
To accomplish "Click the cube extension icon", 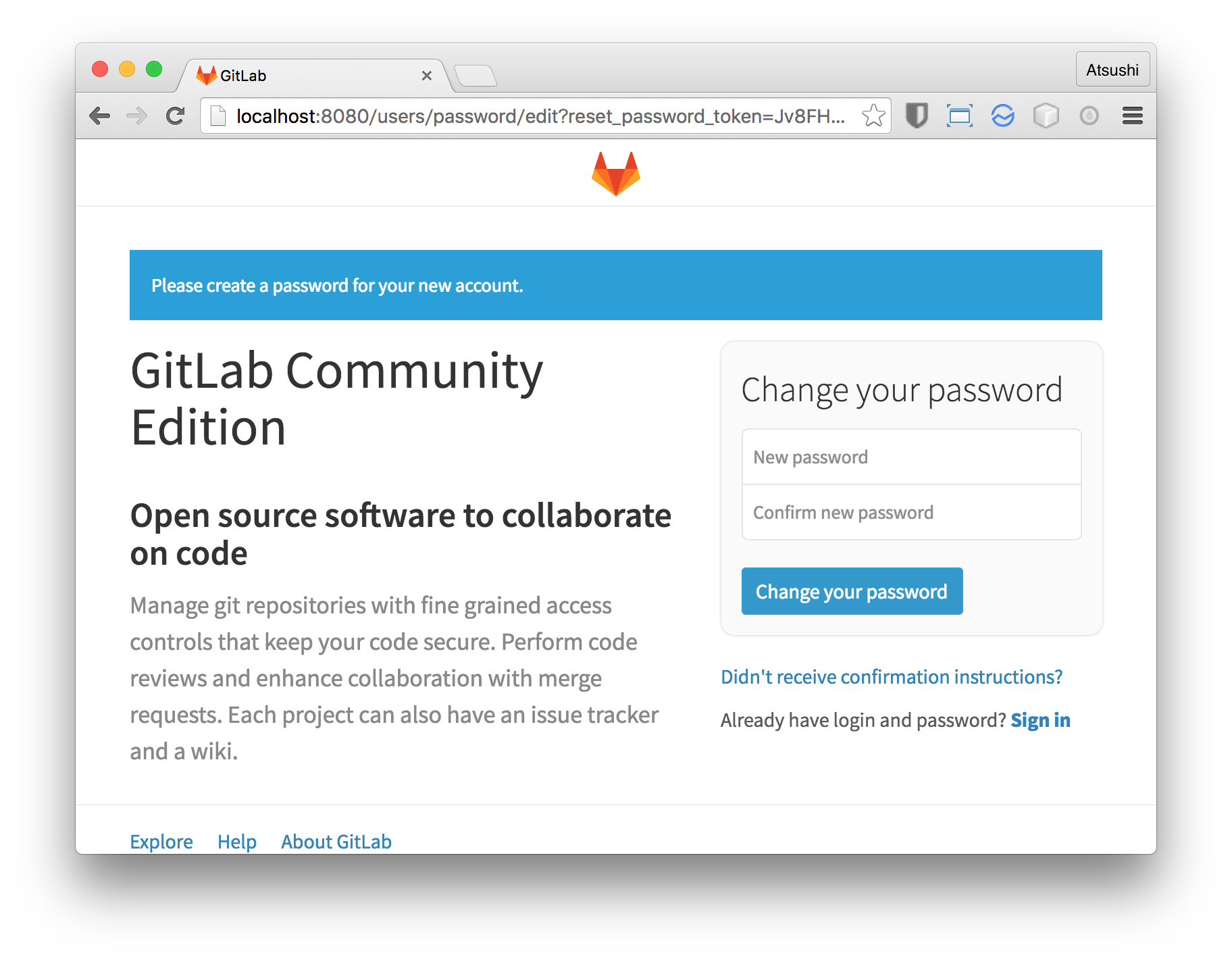I will 1046,116.
